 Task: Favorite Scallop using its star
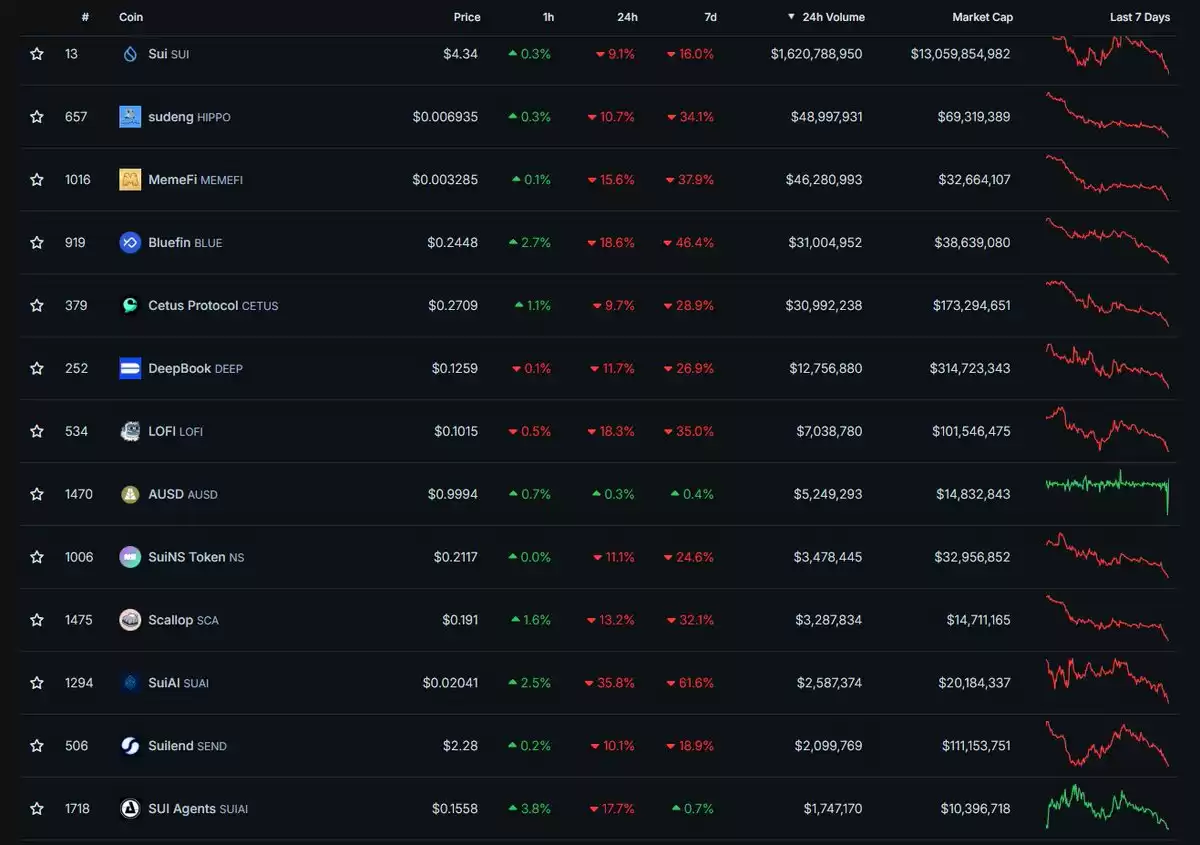(x=37, y=620)
